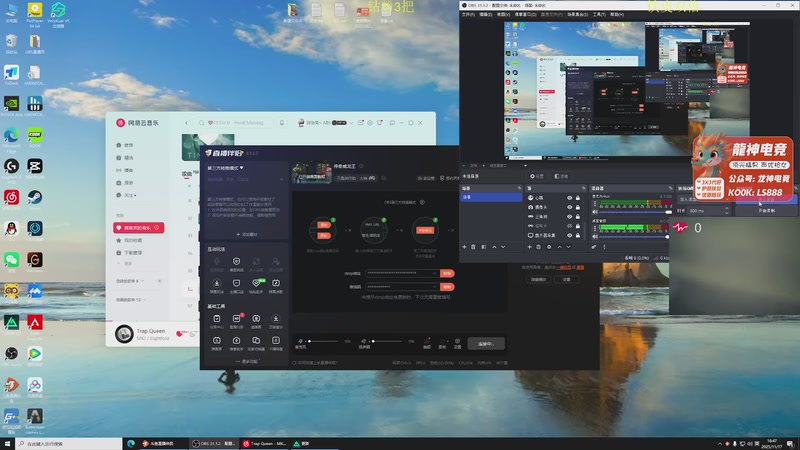Screen dimensions: 800x450
Task: Add a new source in OBS sources panel
Action: coord(530,247)
